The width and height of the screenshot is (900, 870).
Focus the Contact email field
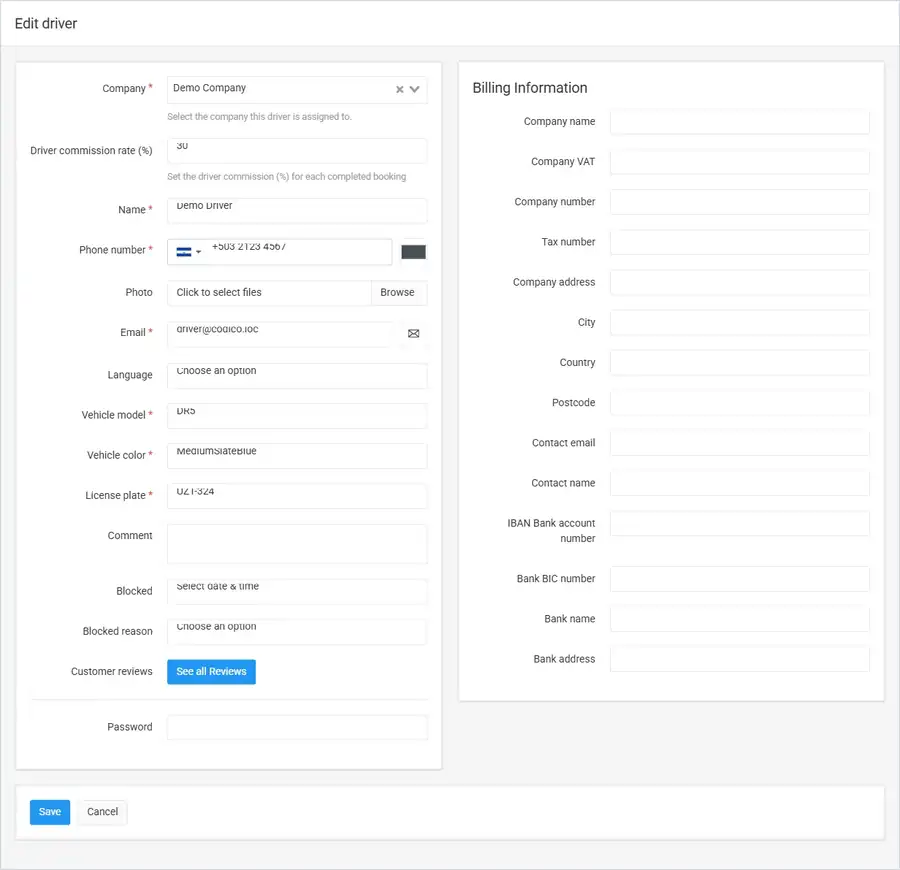point(739,443)
